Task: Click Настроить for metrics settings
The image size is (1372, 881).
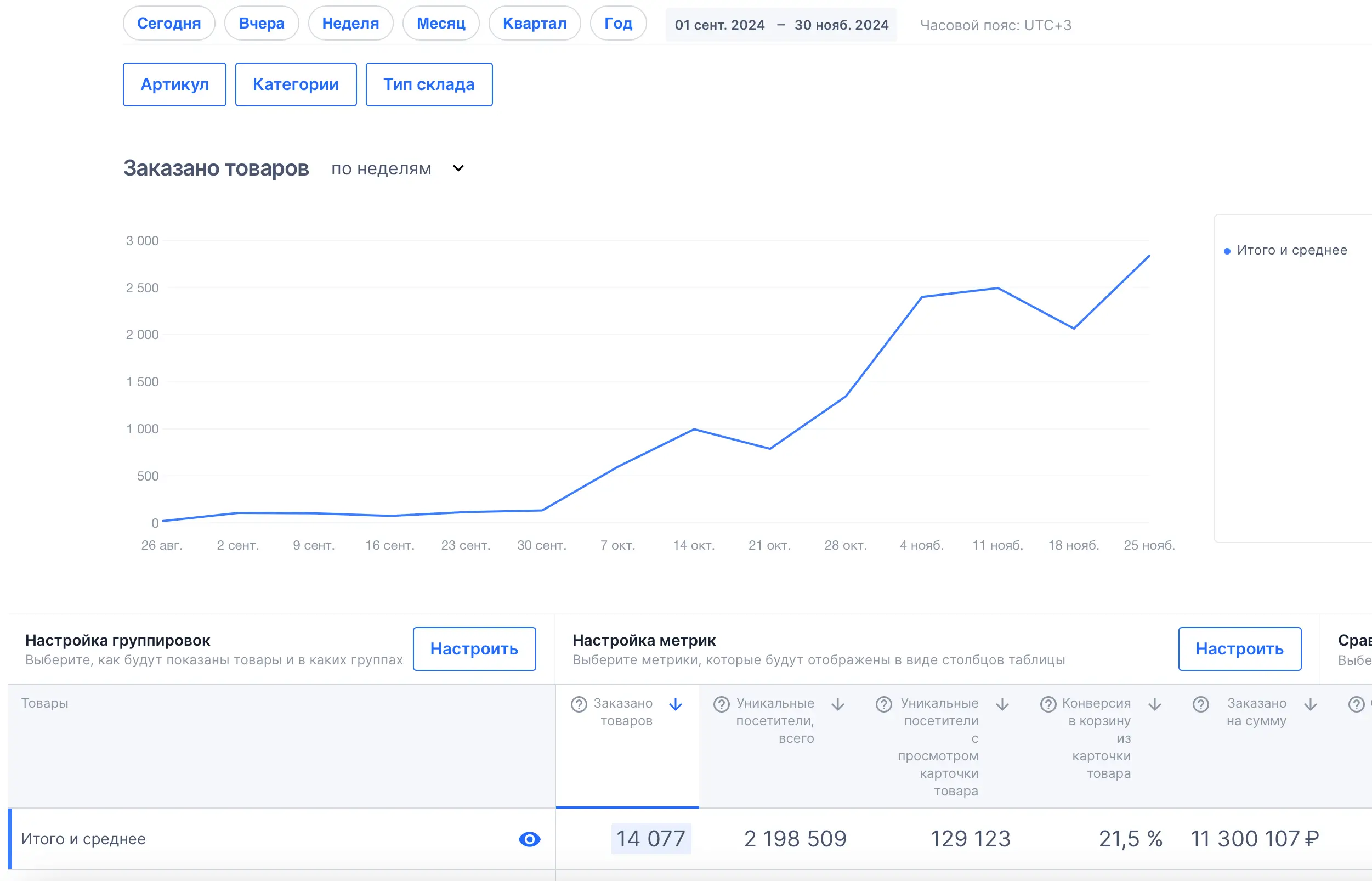Action: pos(1239,649)
